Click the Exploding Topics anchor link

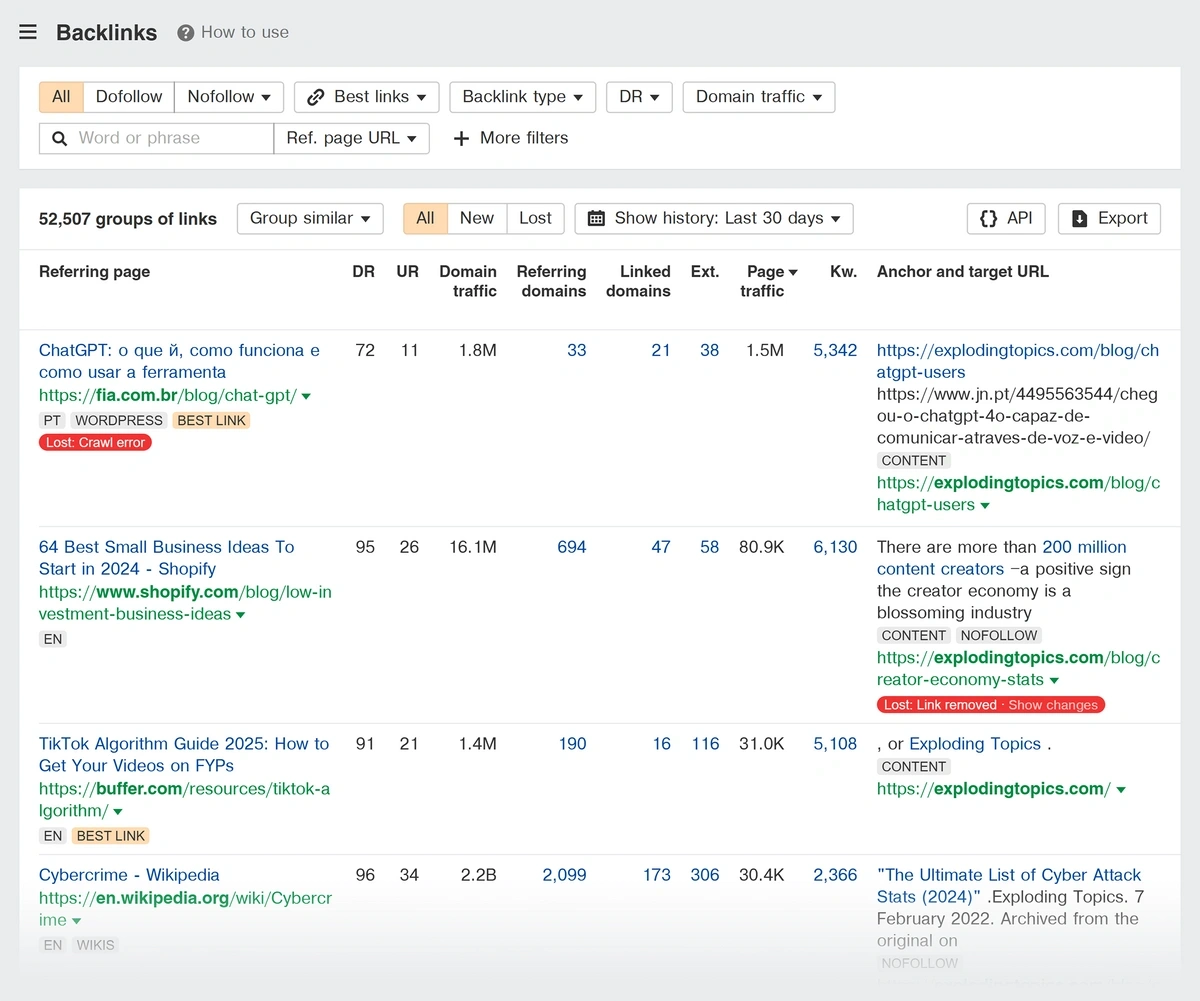coord(975,744)
